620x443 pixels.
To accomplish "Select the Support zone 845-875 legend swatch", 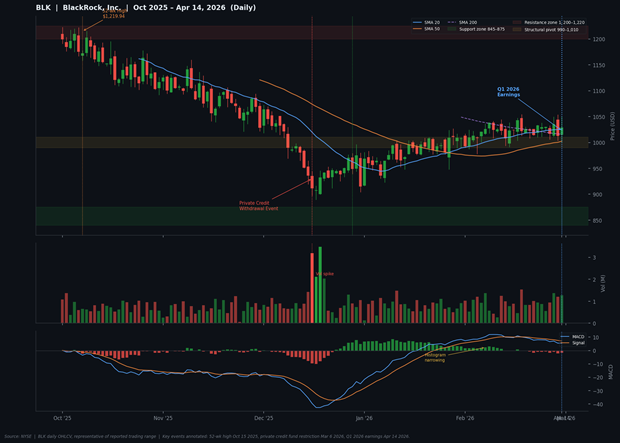I will click(451, 29).
